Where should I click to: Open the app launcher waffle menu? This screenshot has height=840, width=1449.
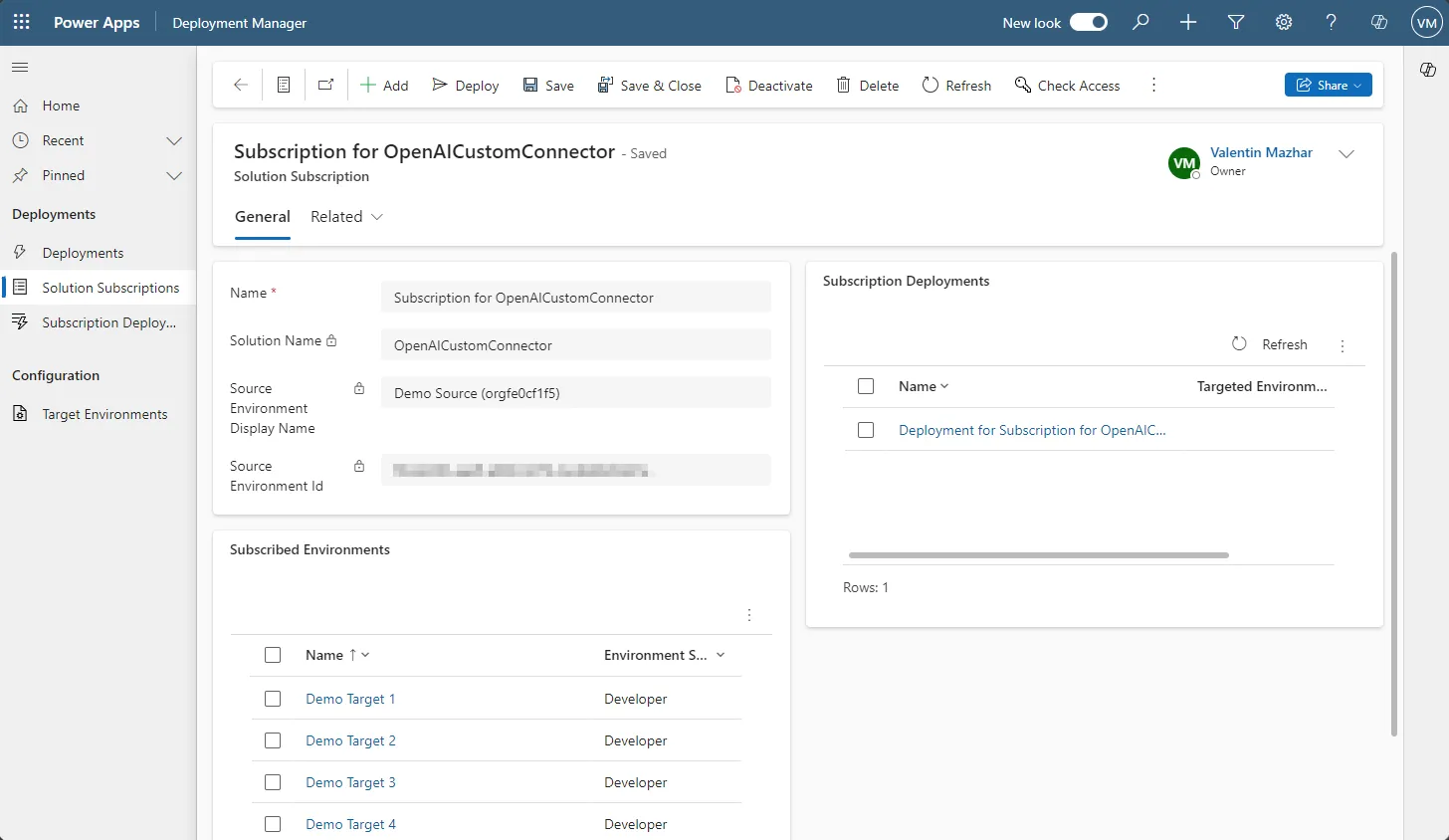21,22
